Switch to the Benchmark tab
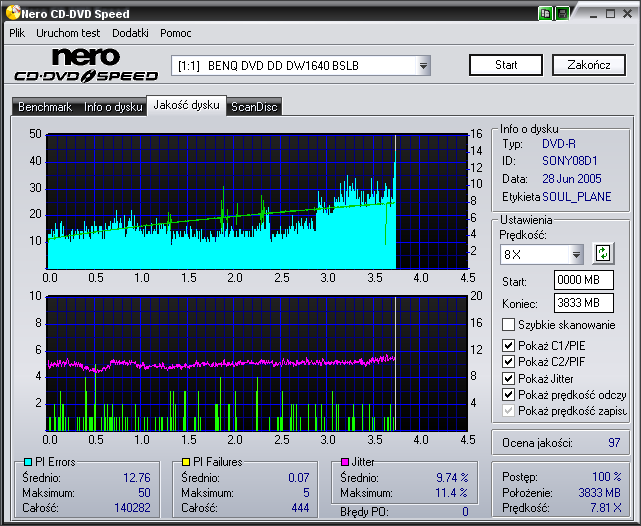Image resolution: width=641 pixels, height=526 pixels. coord(45,107)
